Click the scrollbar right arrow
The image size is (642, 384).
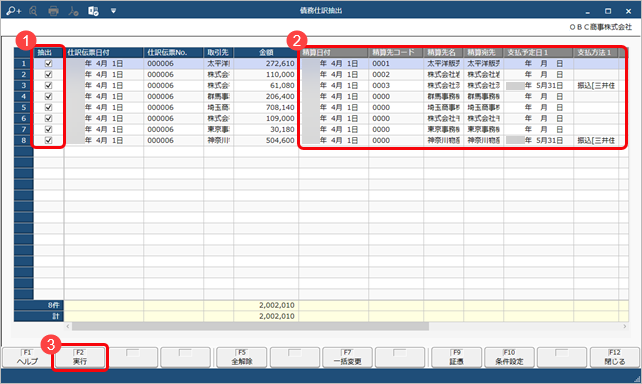click(x=625, y=326)
